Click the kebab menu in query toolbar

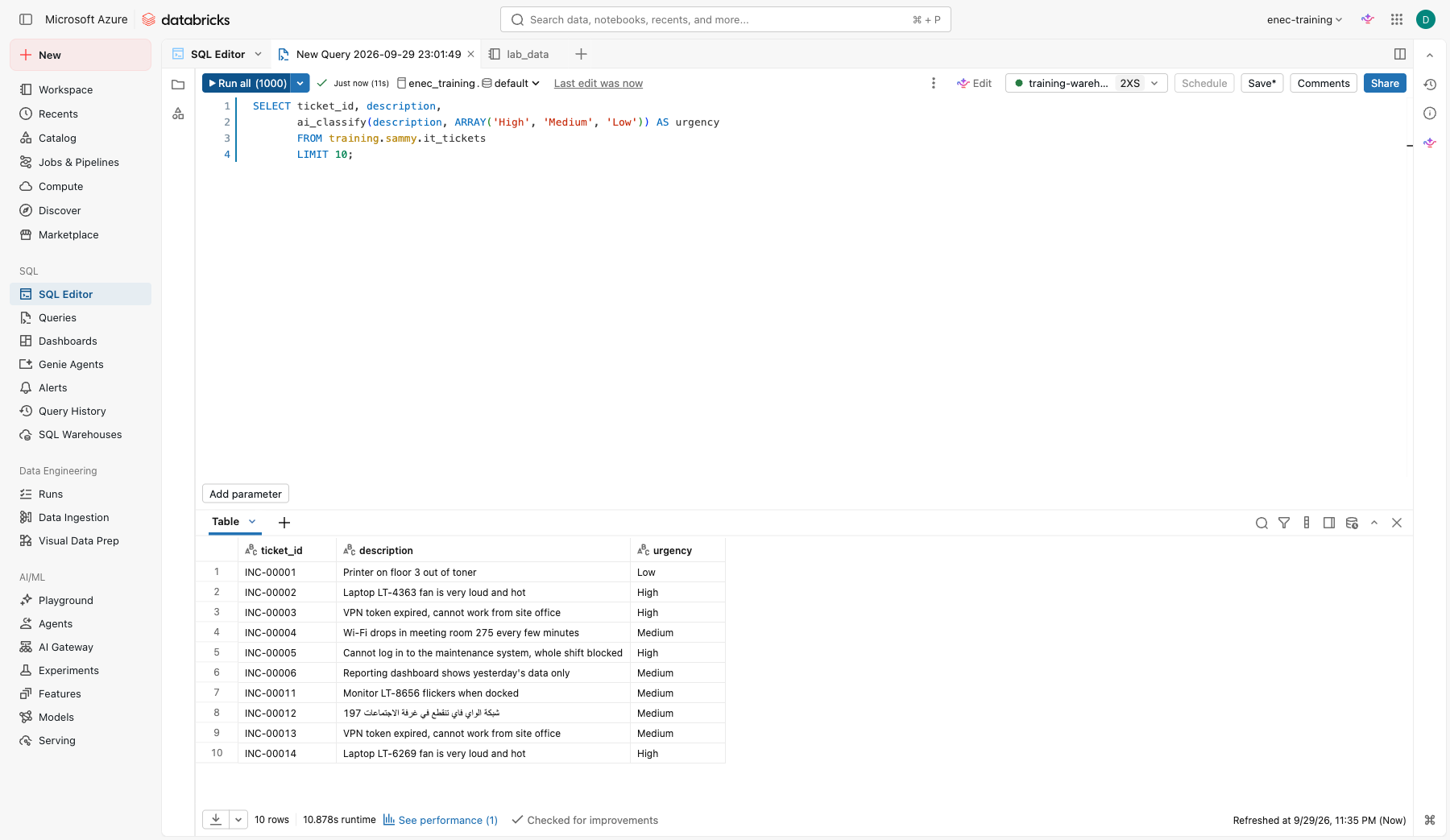coord(934,83)
